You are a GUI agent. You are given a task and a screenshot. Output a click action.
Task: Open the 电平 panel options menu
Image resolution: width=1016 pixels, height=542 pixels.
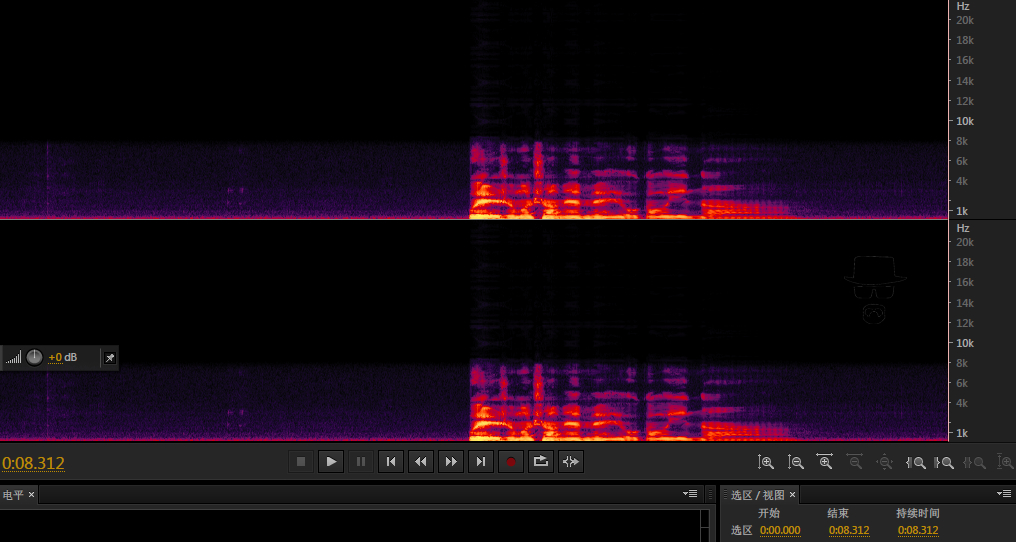click(x=689, y=494)
